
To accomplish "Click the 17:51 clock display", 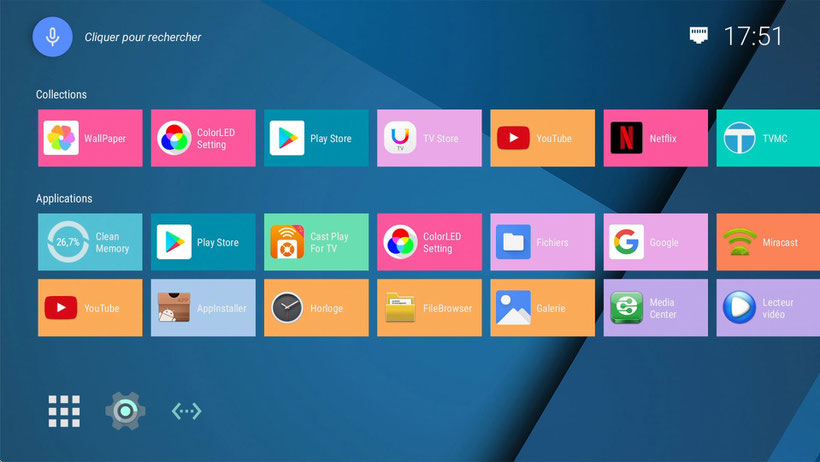I will pos(753,36).
